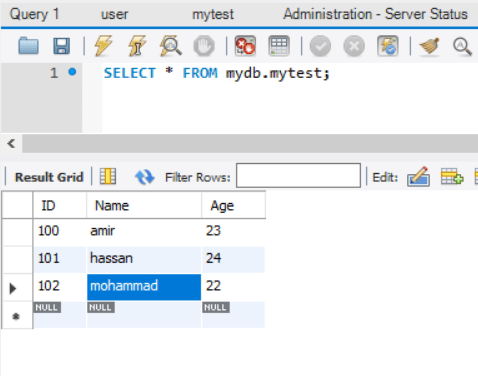The image size is (478, 376).
Task: Open Administration - Server Status tab
Action: point(375,14)
